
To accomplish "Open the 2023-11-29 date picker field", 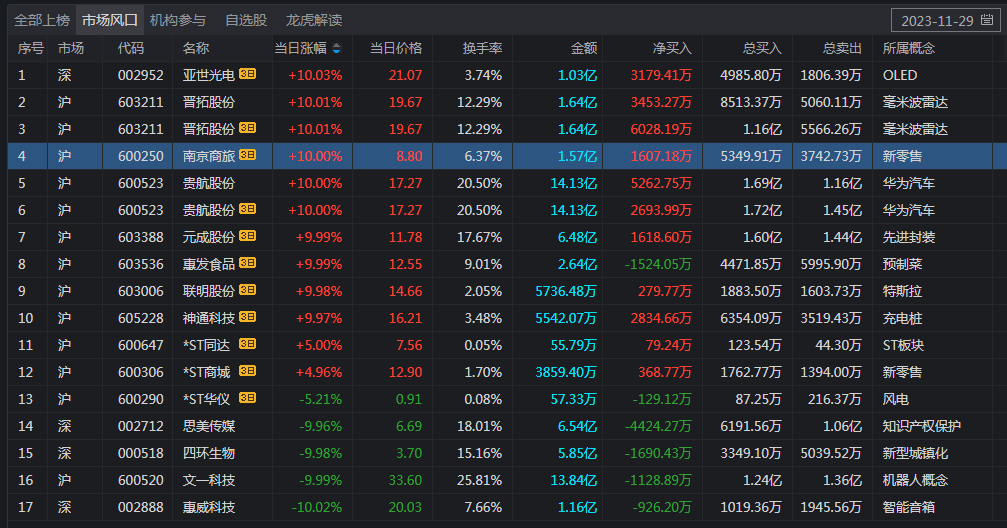I will point(935,20).
